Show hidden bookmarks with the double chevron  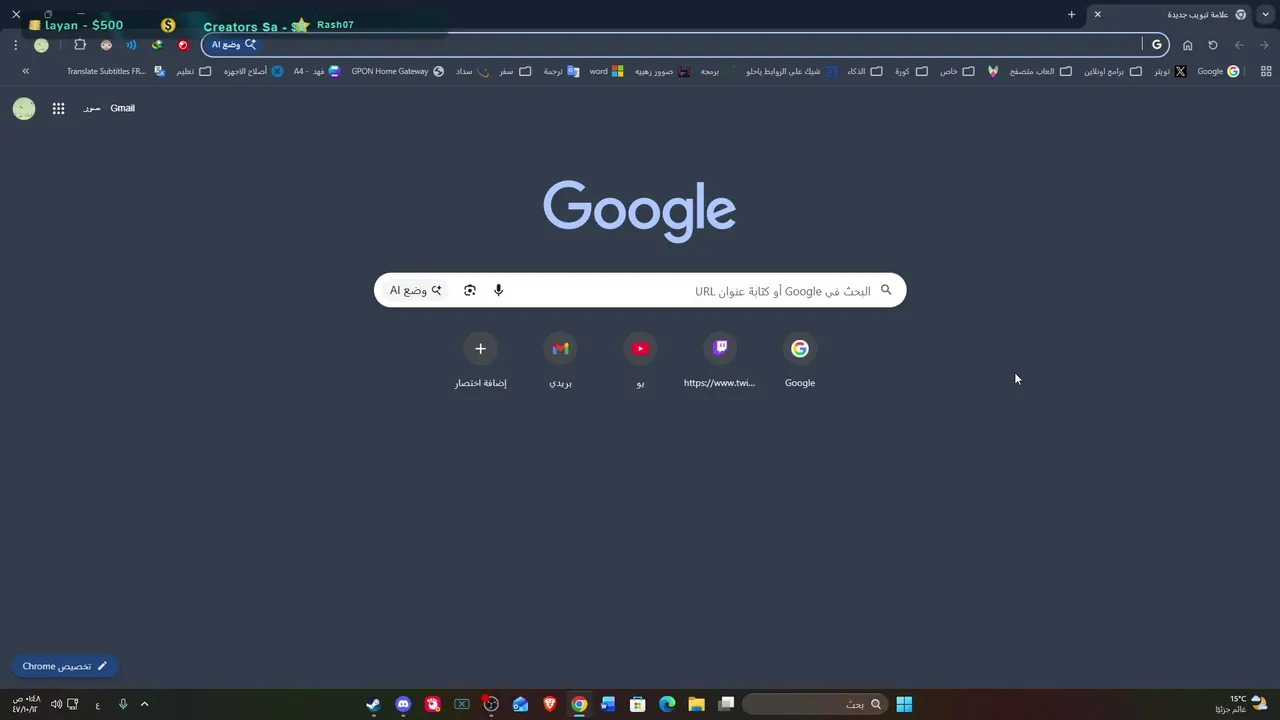[x=26, y=71]
